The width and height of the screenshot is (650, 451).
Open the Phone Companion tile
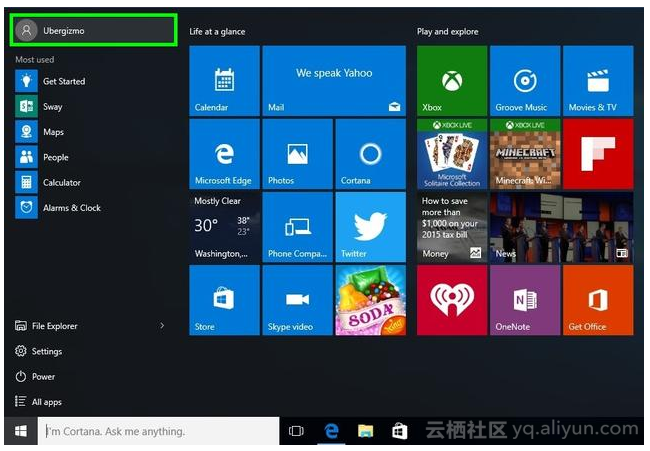pos(298,227)
